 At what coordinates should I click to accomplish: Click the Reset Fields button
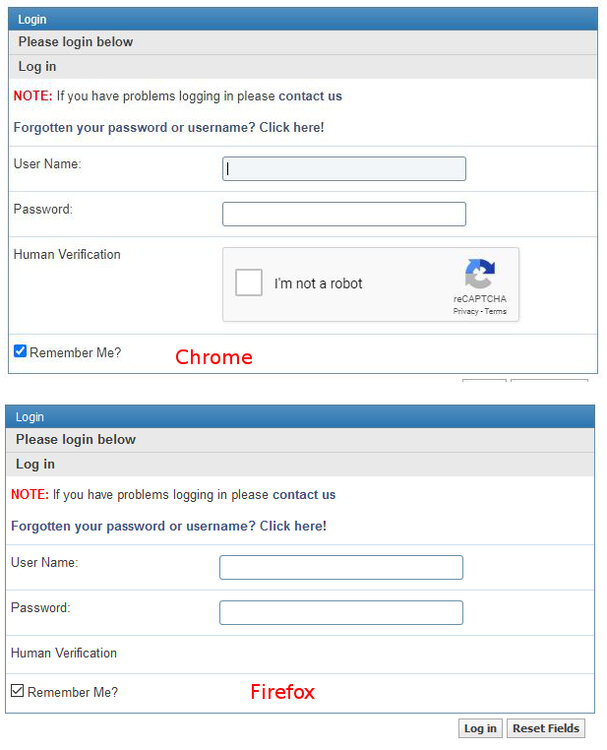[546, 728]
